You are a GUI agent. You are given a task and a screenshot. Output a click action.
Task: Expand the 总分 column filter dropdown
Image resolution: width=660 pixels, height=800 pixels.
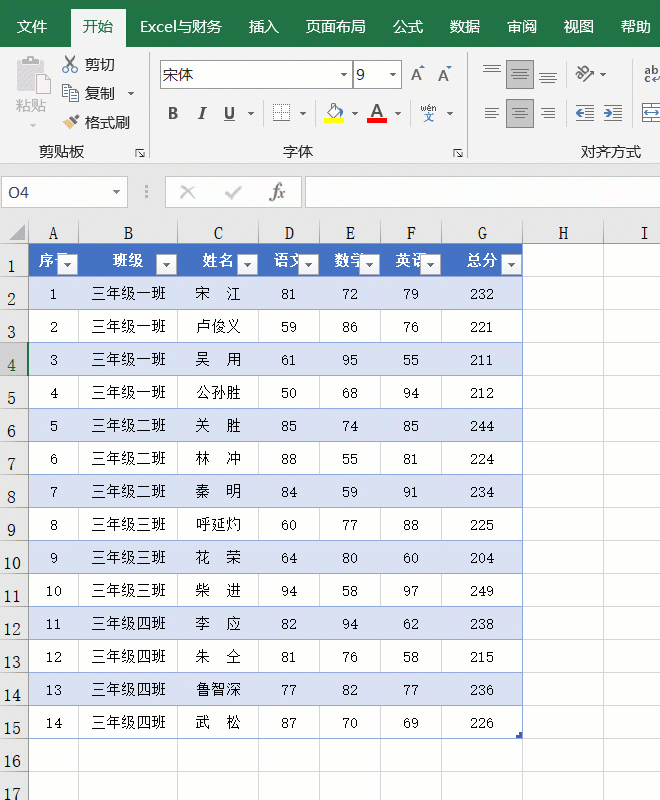click(x=511, y=264)
